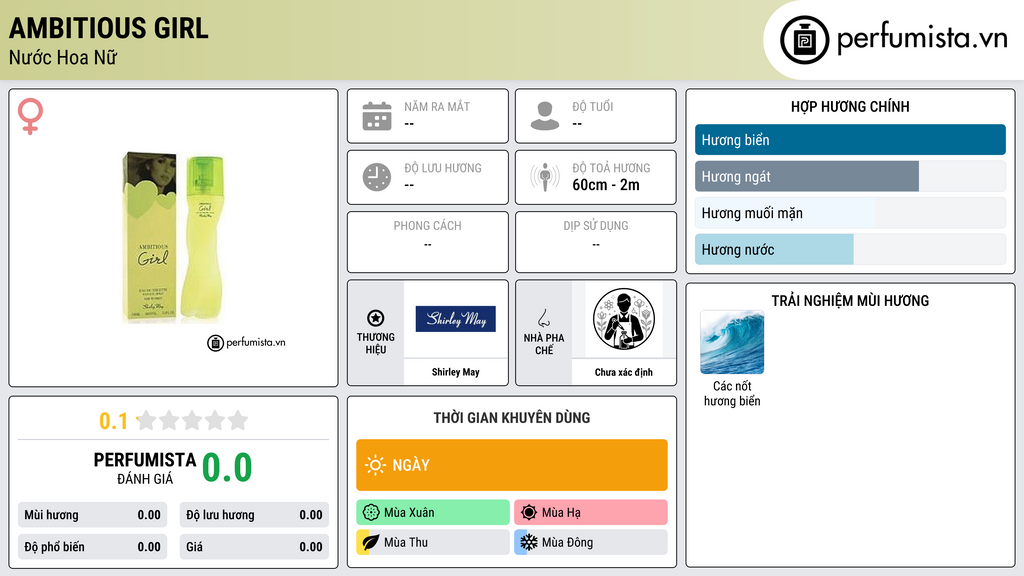The image size is (1024, 576).
Task: Click the nose icon for Nhà pha chế
Action: (543, 318)
